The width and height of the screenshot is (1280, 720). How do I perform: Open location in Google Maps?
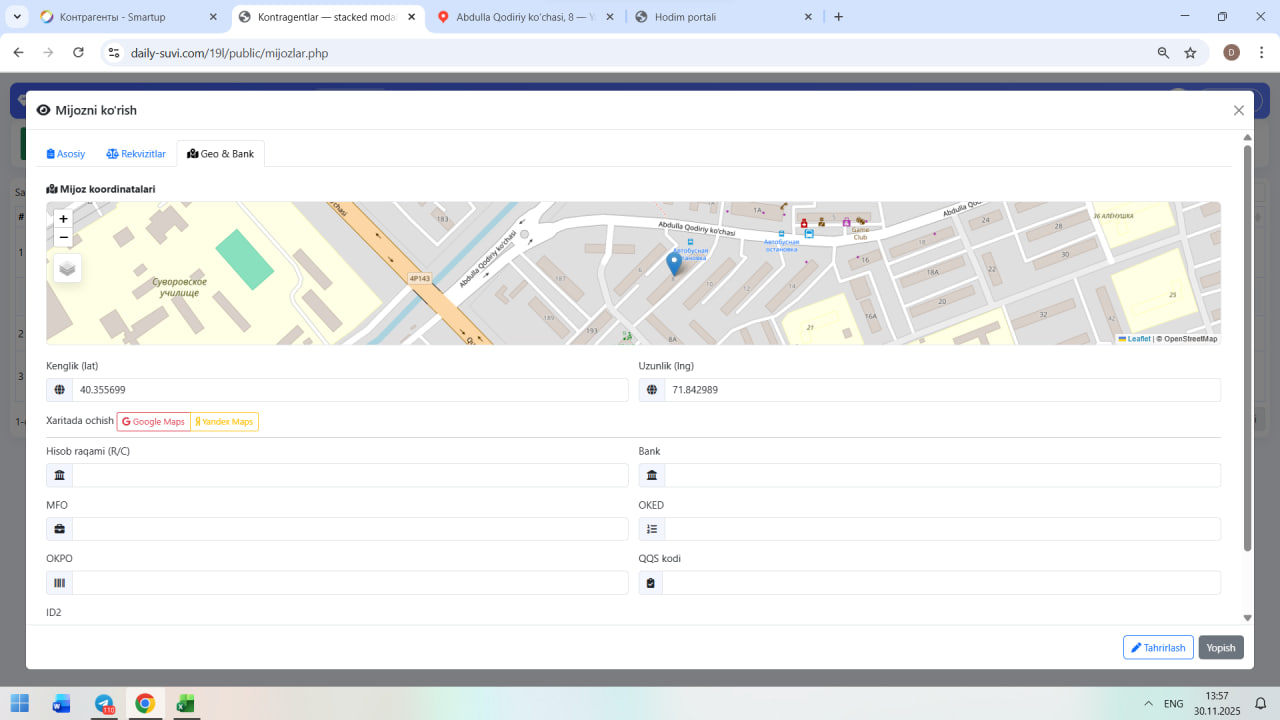[154, 422]
